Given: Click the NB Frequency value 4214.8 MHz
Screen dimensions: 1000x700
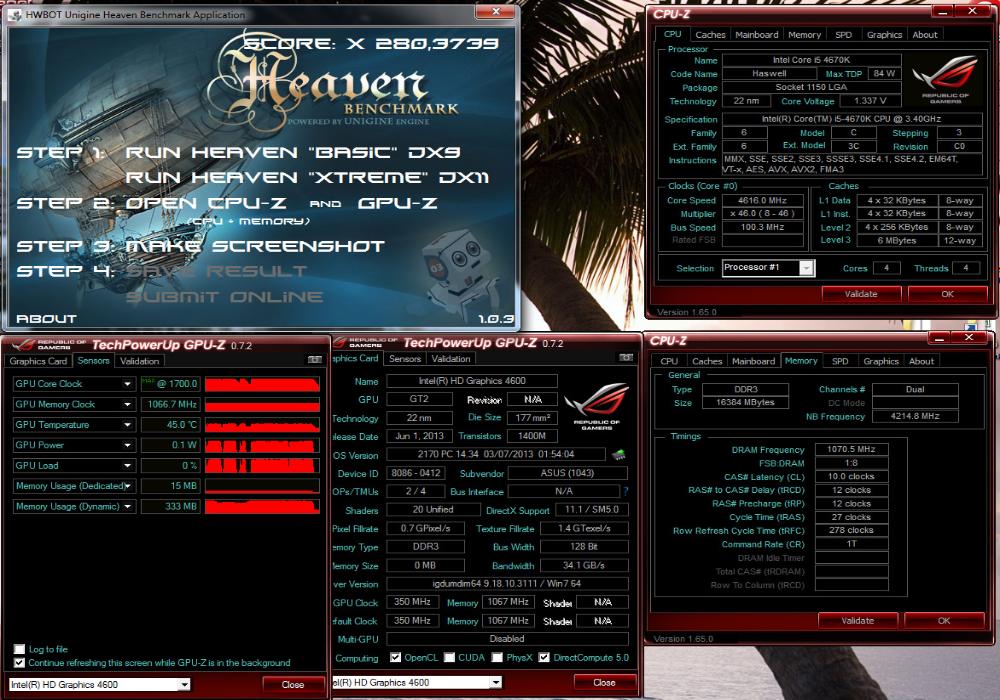Looking at the screenshot, I should pyautogui.click(x=915, y=416).
